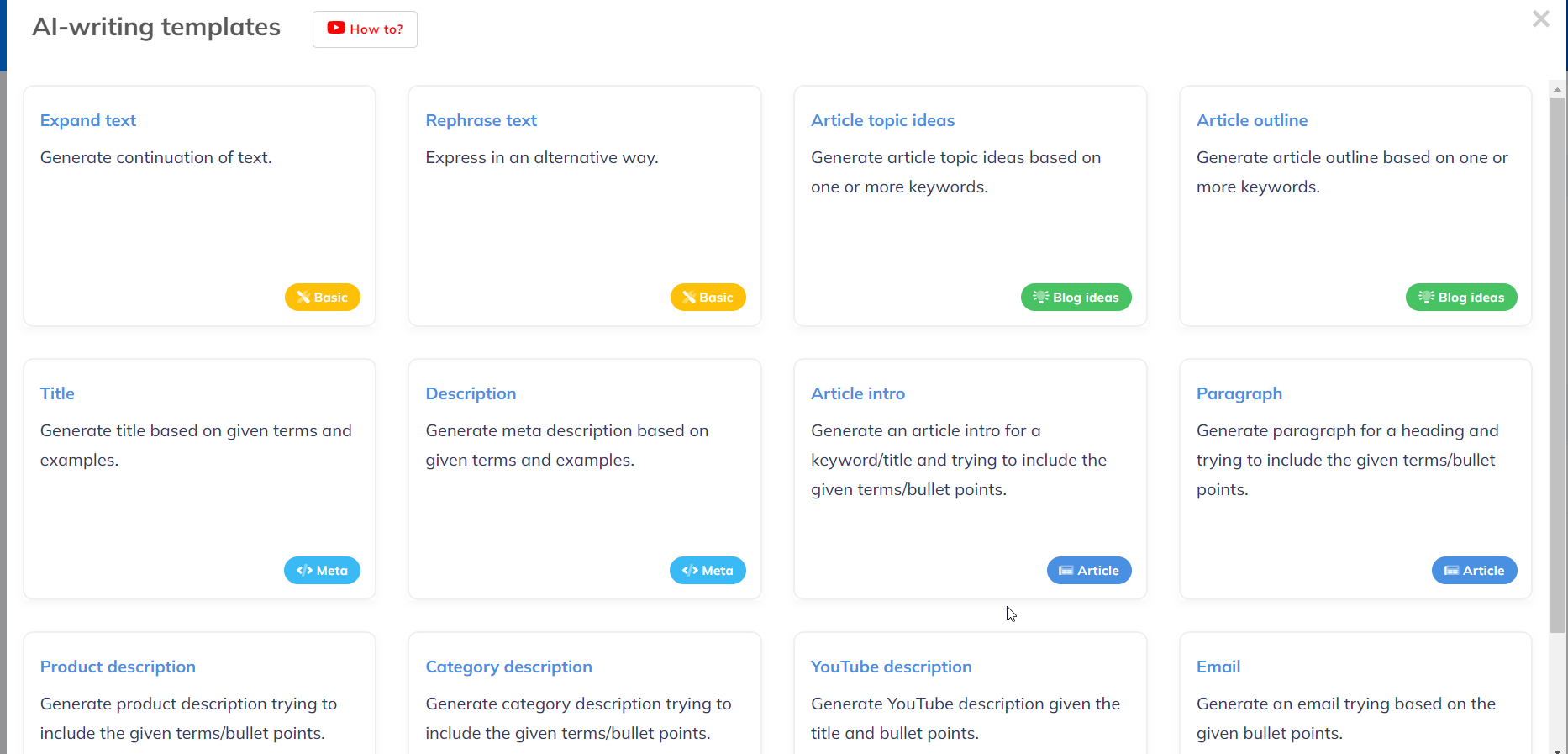Click the How to? video button

point(365,29)
